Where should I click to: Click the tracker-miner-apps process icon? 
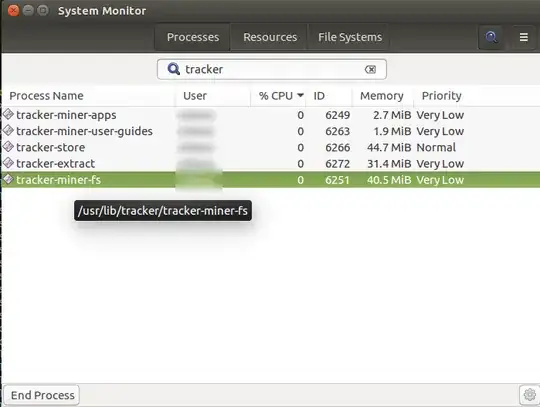coord(8,114)
